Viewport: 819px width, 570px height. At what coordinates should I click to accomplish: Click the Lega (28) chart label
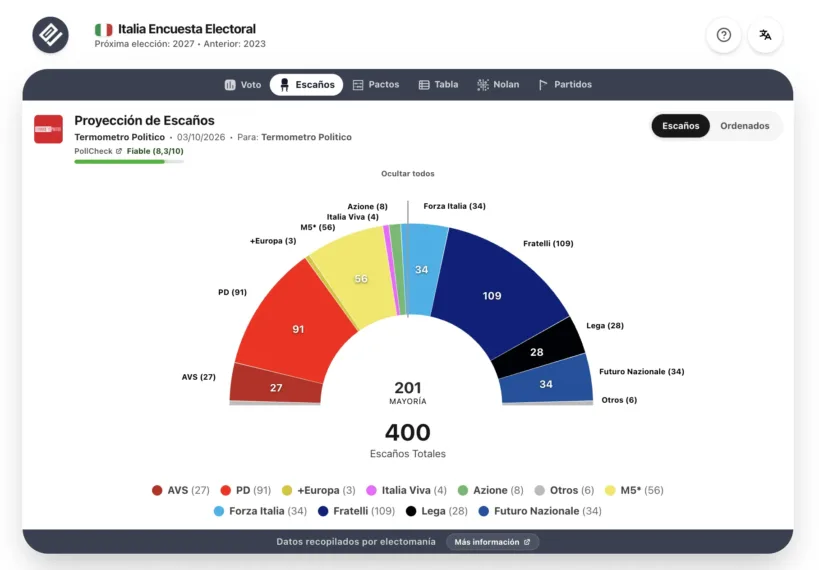[605, 325]
